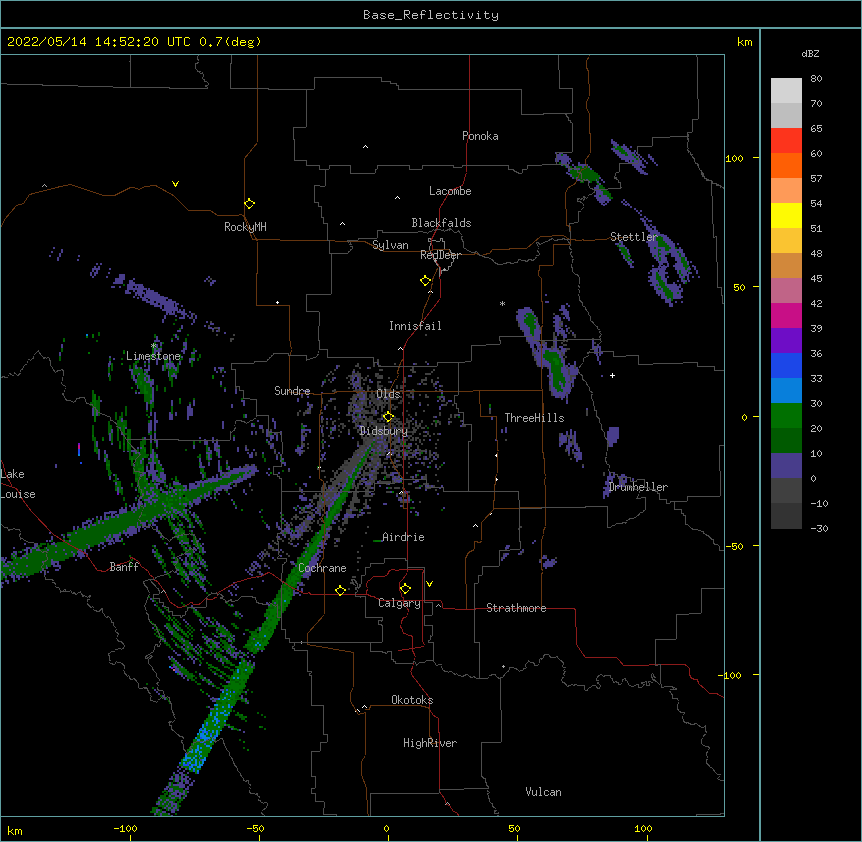Click the Lacombe city label
862x842 pixels.
click(450, 191)
